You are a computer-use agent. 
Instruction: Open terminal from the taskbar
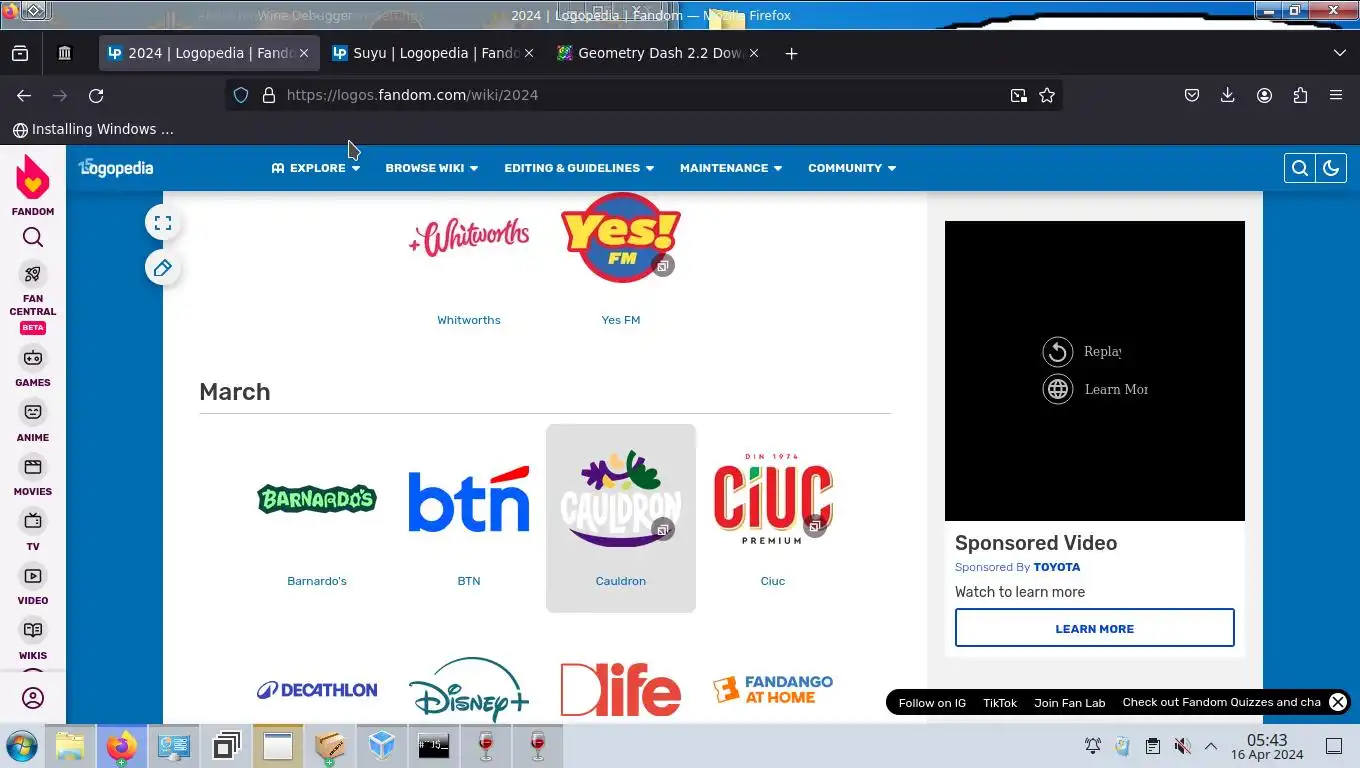pyautogui.click(x=434, y=746)
